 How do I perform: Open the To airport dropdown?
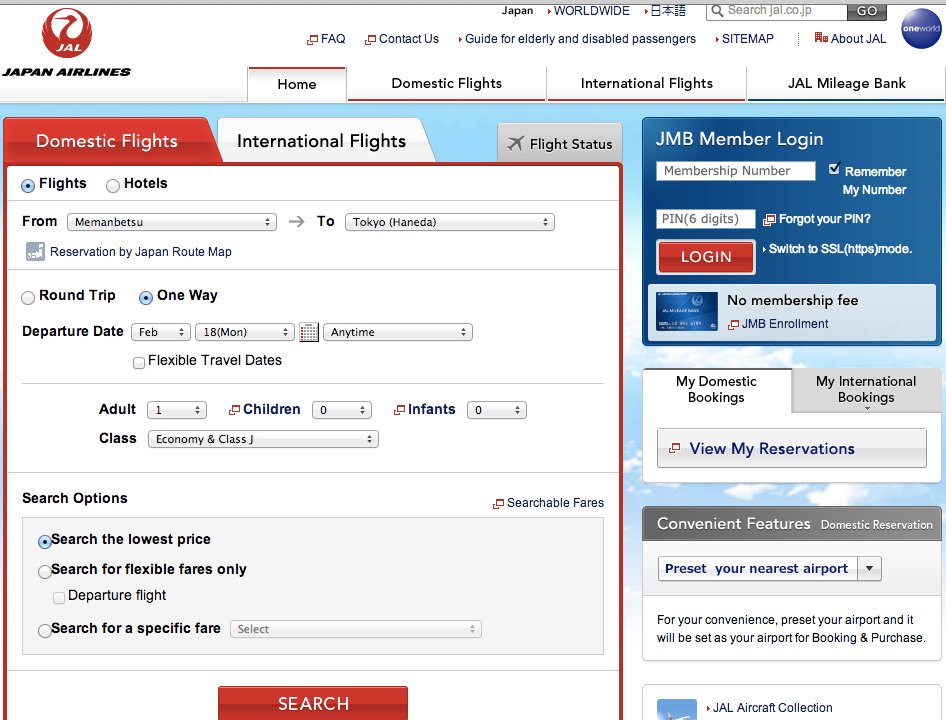click(x=449, y=222)
